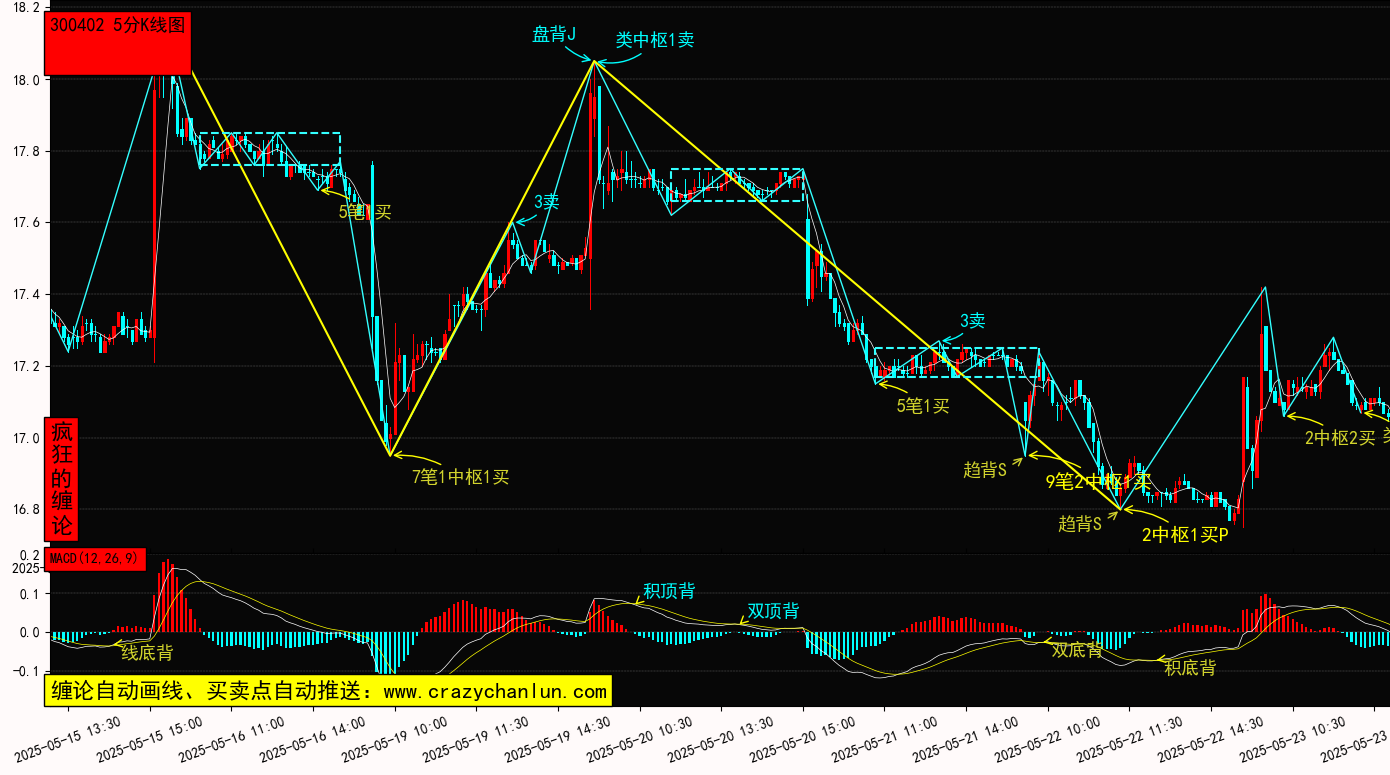Click the 趋背S label beside 9笔2中枢1买
This screenshot has width=1390, height=775.
pyautogui.click(x=985, y=470)
